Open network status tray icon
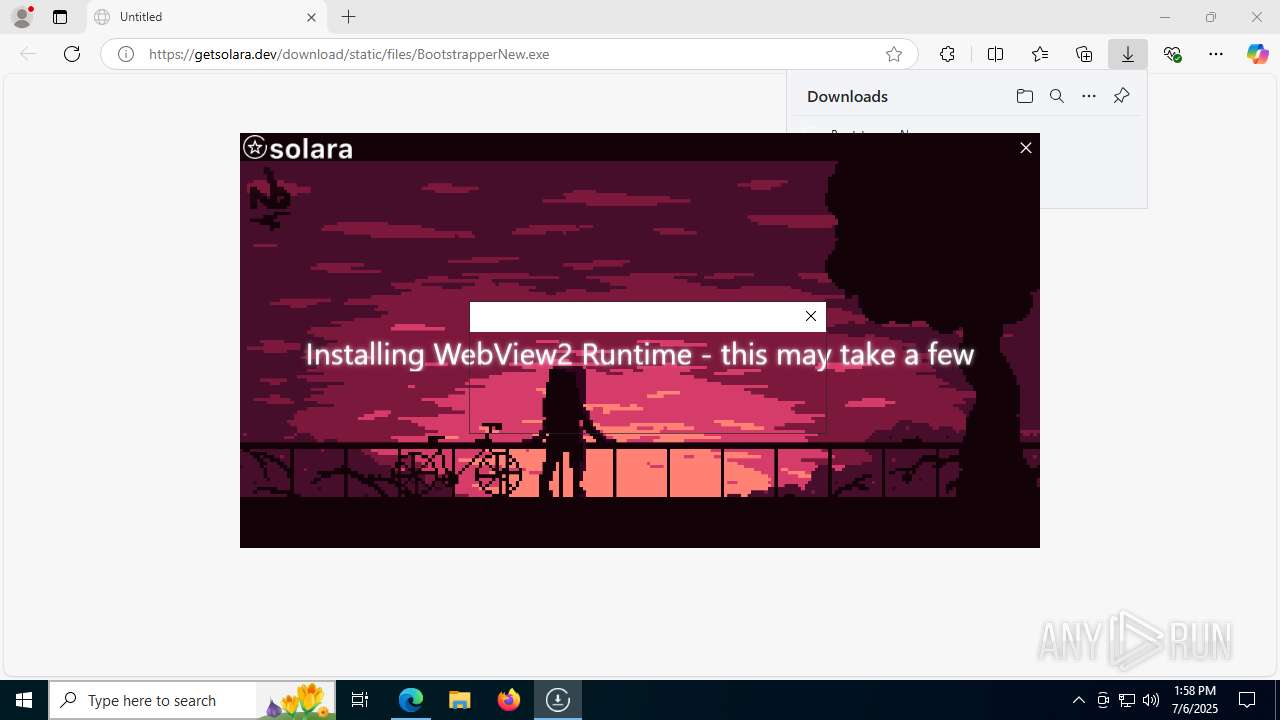This screenshot has width=1280, height=720. click(1127, 700)
